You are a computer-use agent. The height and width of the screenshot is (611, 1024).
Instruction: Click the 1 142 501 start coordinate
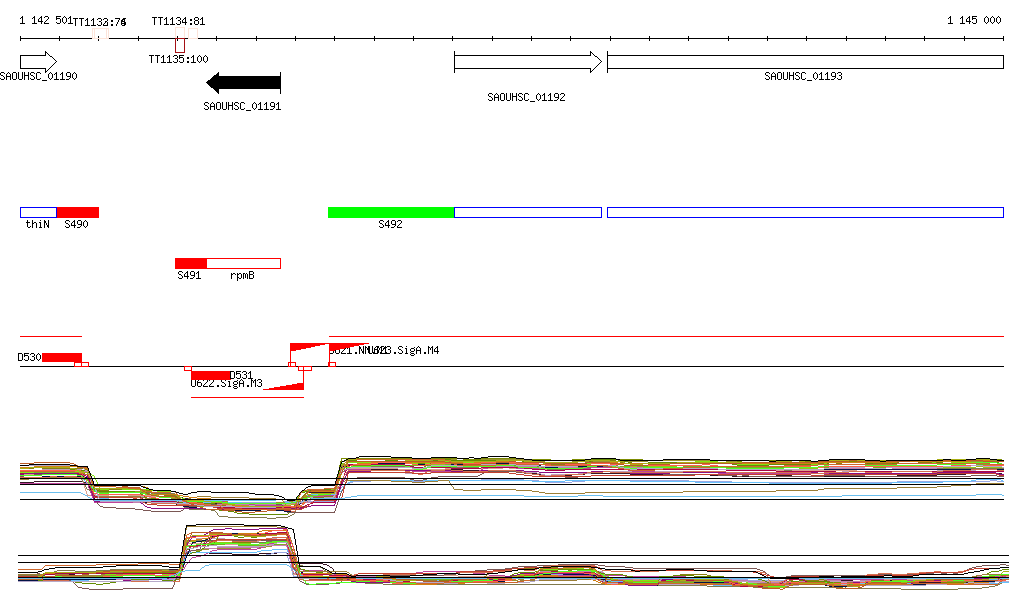pyautogui.click(x=45, y=20)
